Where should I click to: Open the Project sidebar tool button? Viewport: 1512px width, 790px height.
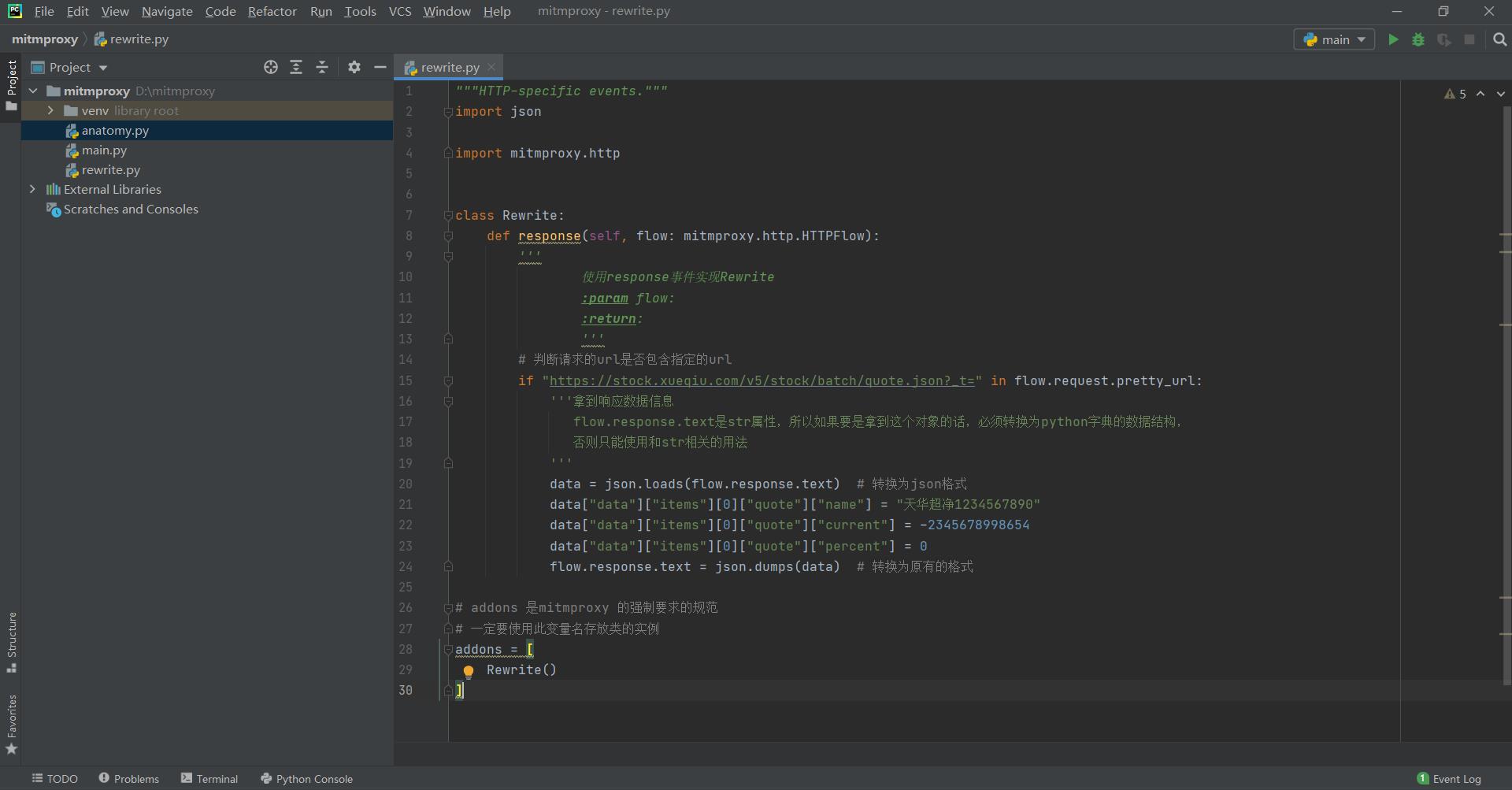[11, 85]
